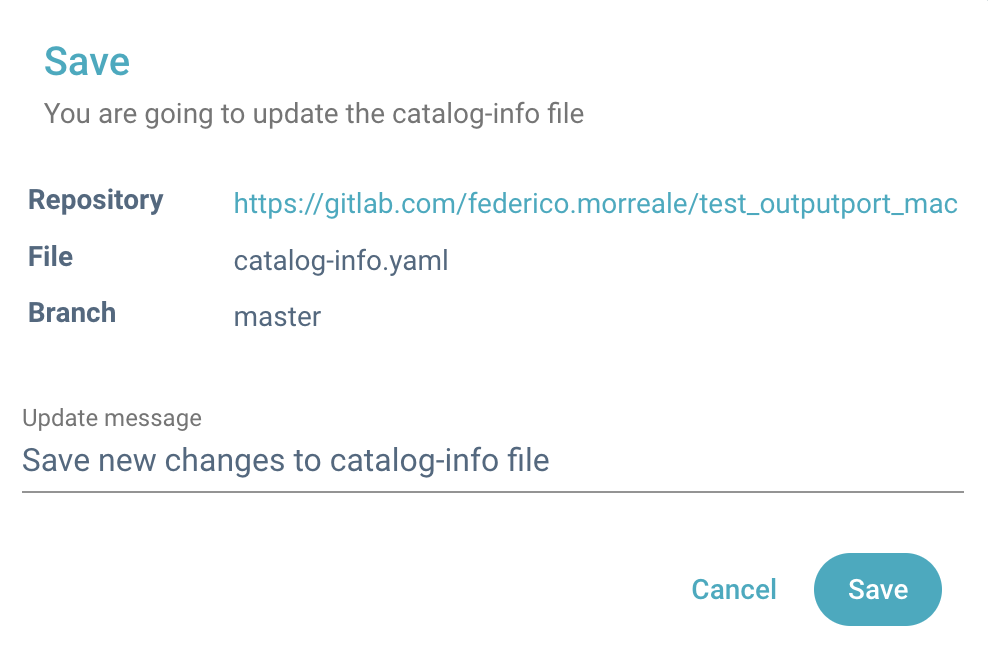Viewport: 988px width, 671px height.
Task: Click empty space right of the update message text
Action: coord(750,461)
